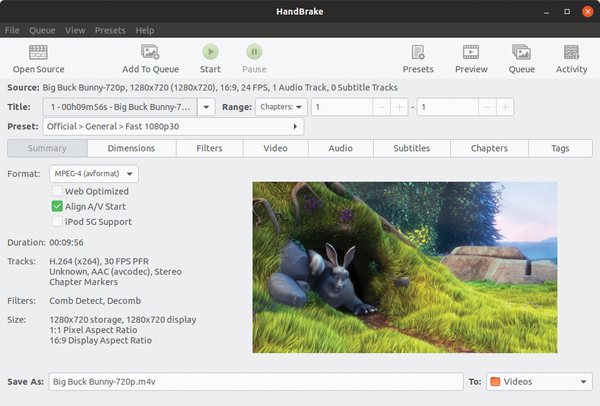
Task: Switch to the Dimensions tab
Action: (x=132, y=148)
